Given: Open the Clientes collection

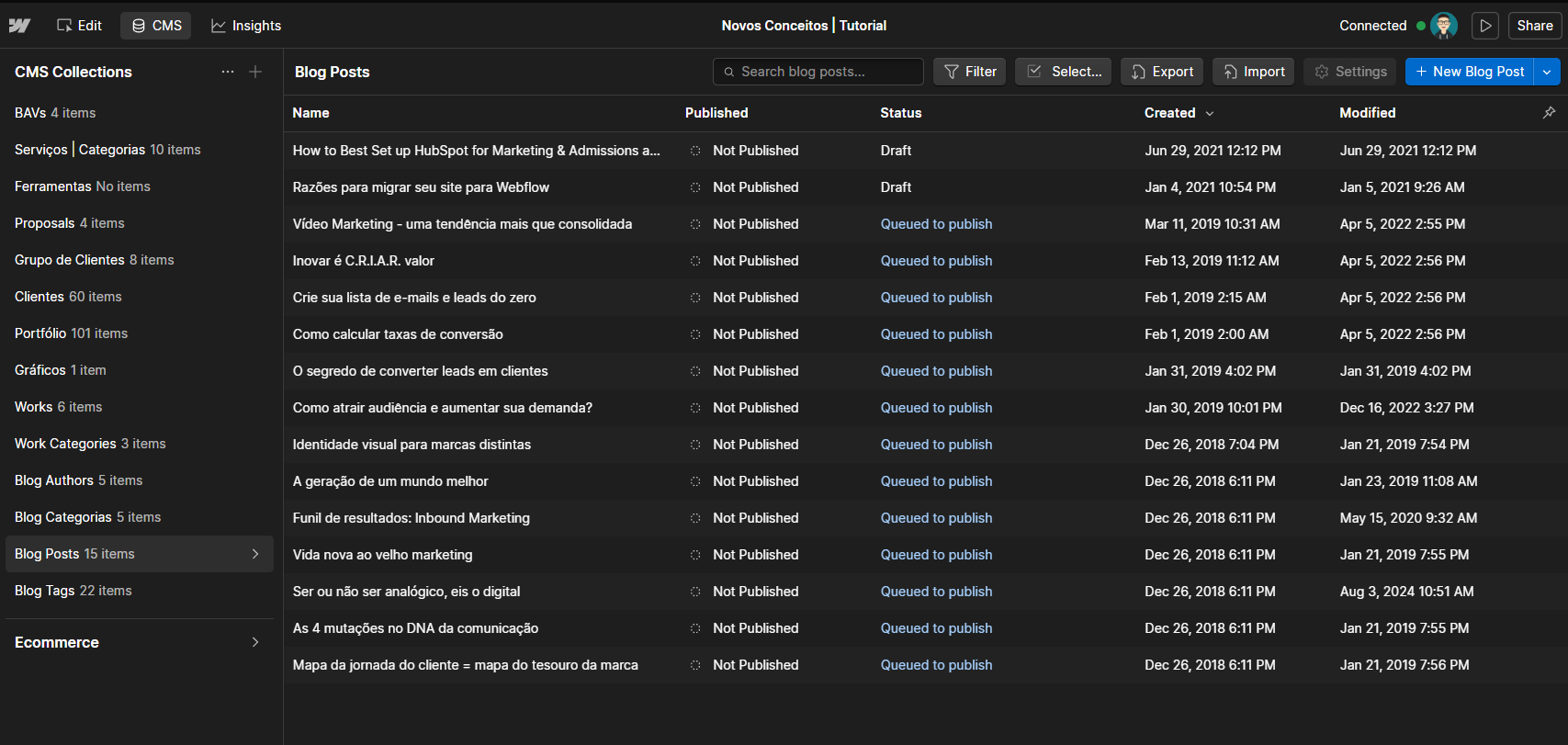Looking at the screenshot, I should pos(140,297).
